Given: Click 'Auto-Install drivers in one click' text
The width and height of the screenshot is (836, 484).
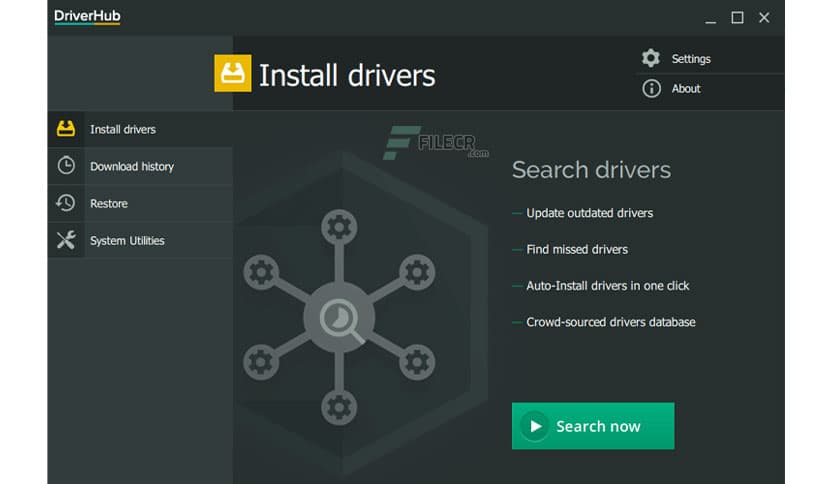Looking at the screenshot, I should tap(607, 286).
